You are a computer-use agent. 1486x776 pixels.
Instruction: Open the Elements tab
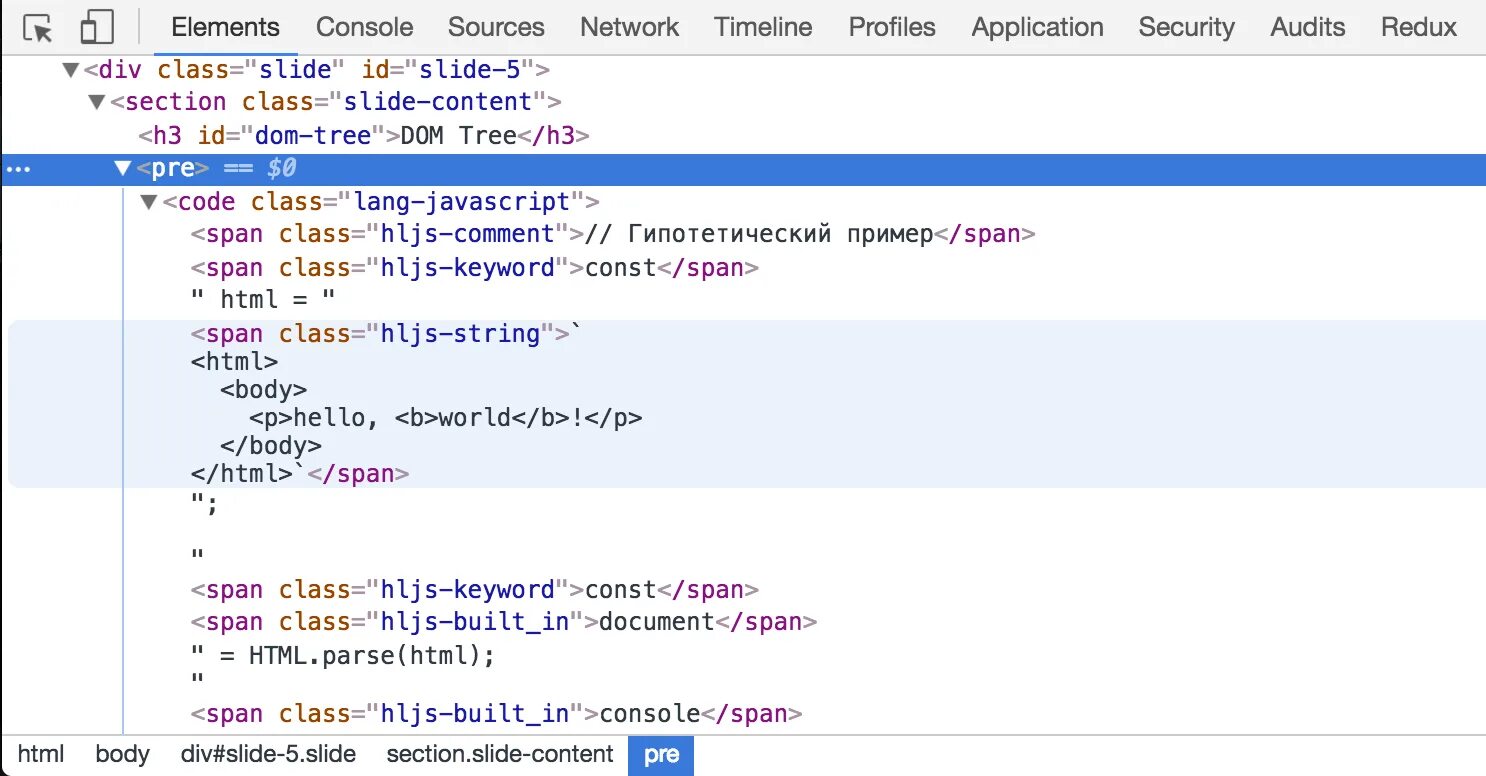coord(225,27)
